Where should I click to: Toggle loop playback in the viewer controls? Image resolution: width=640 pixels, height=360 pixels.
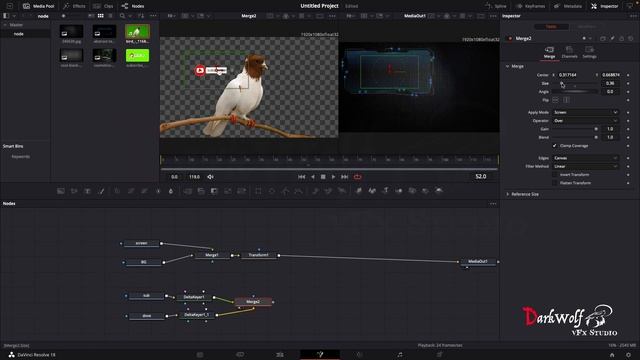[x=358, y=177]
